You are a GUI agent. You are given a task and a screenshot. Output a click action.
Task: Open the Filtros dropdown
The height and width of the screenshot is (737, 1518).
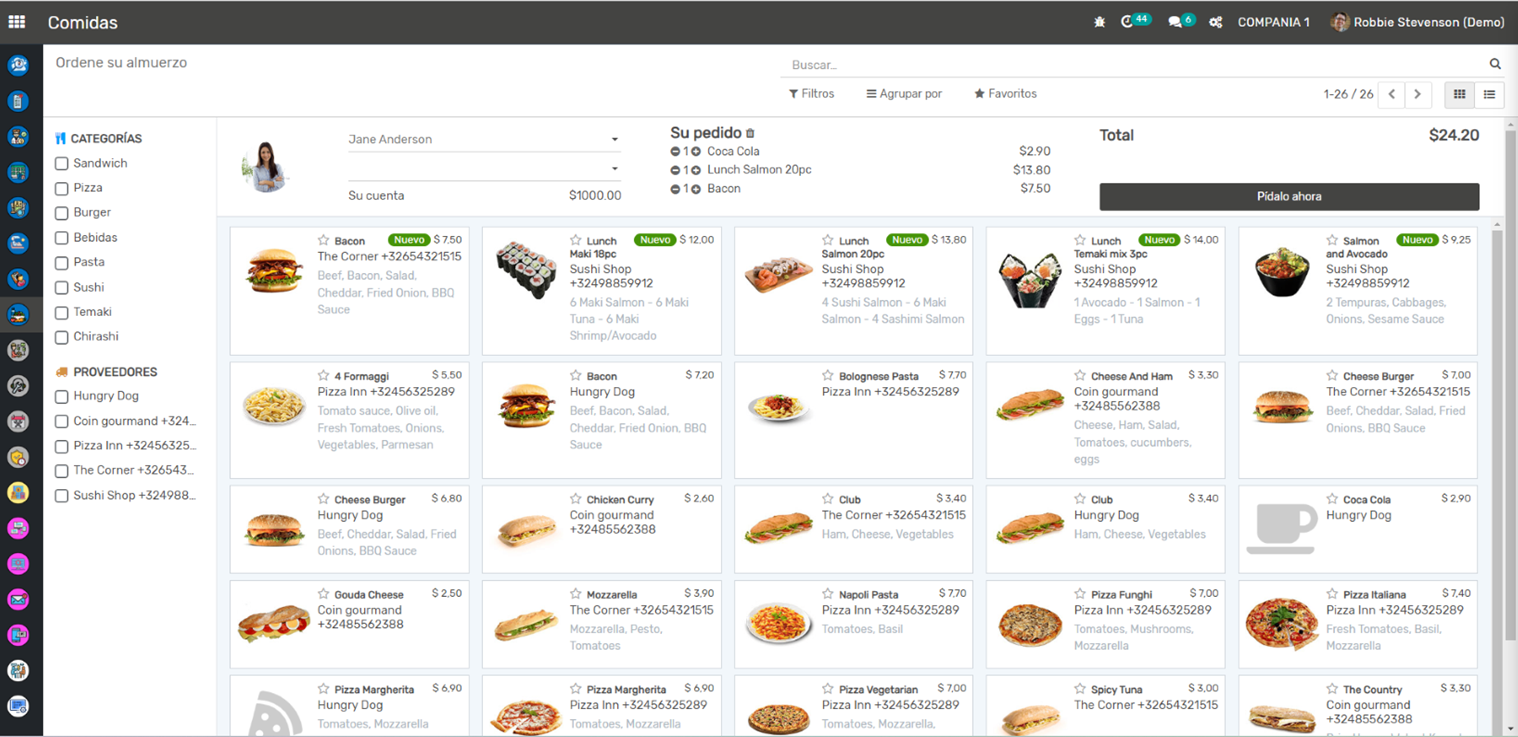tap(811, 94)
